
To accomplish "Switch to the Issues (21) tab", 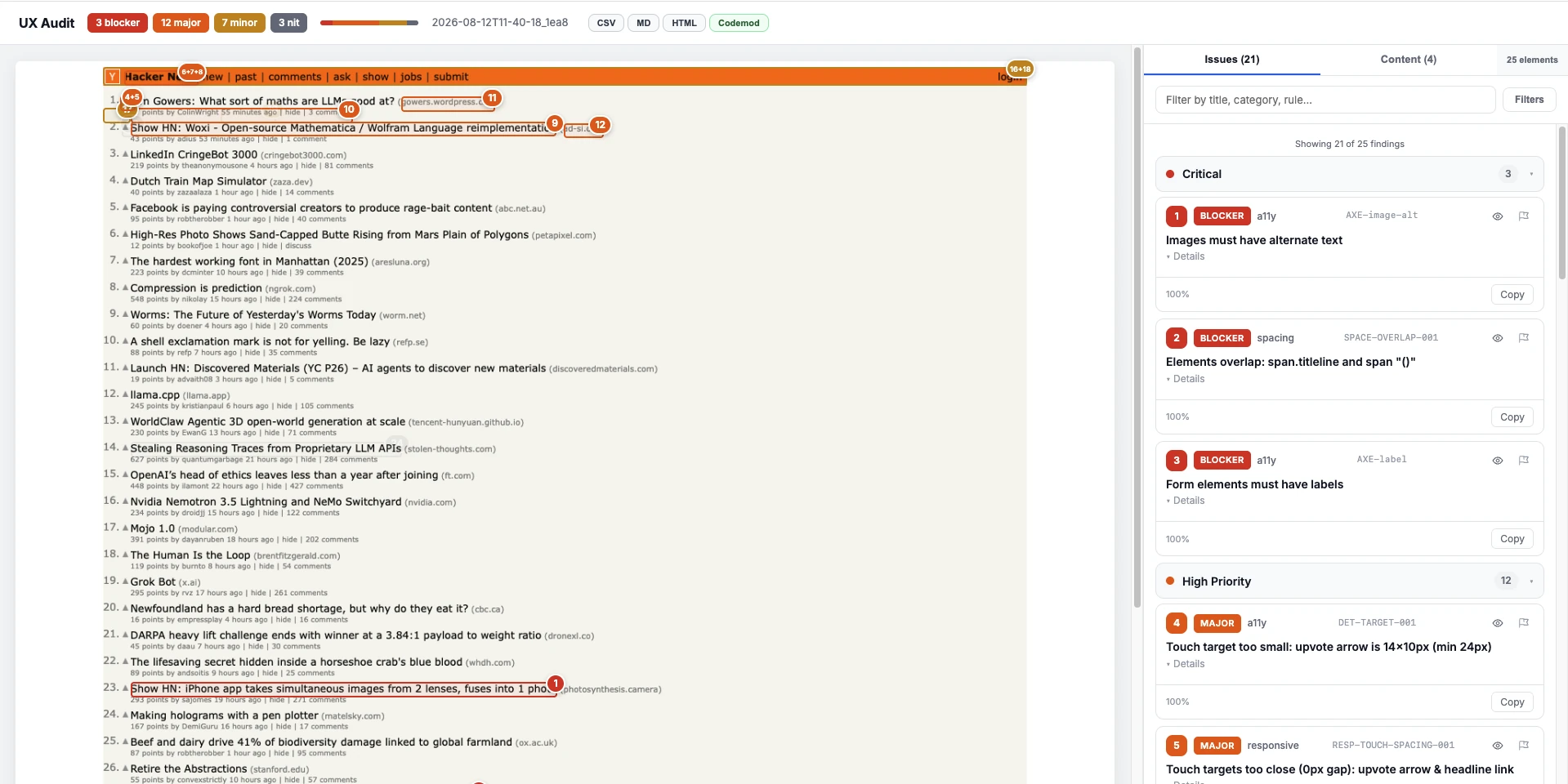I will [1231, 60].
